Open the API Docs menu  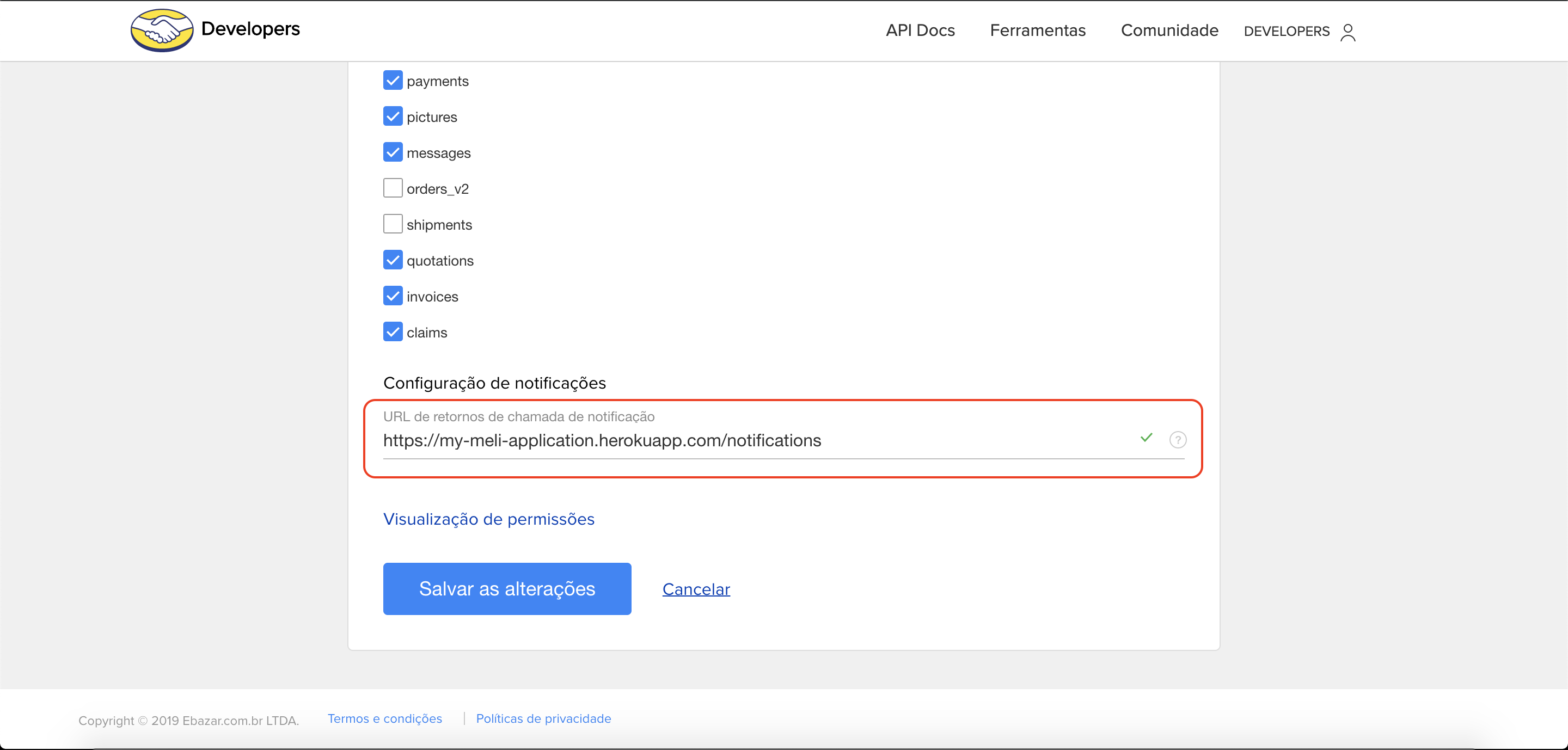click(920, 30)
